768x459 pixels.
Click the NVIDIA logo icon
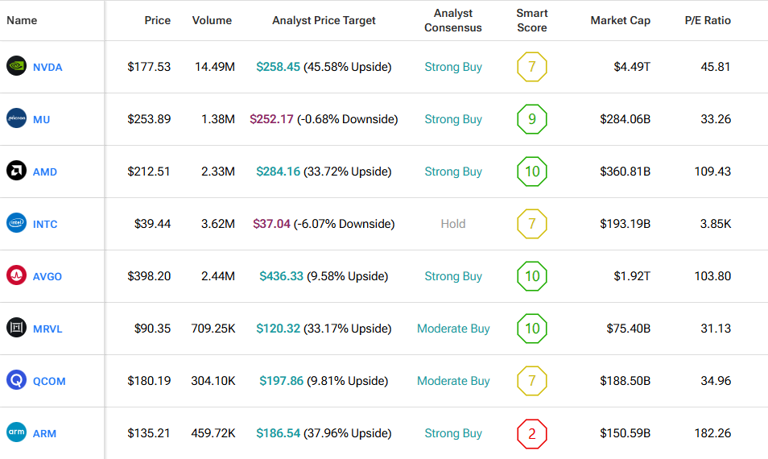tap(16, 67)
